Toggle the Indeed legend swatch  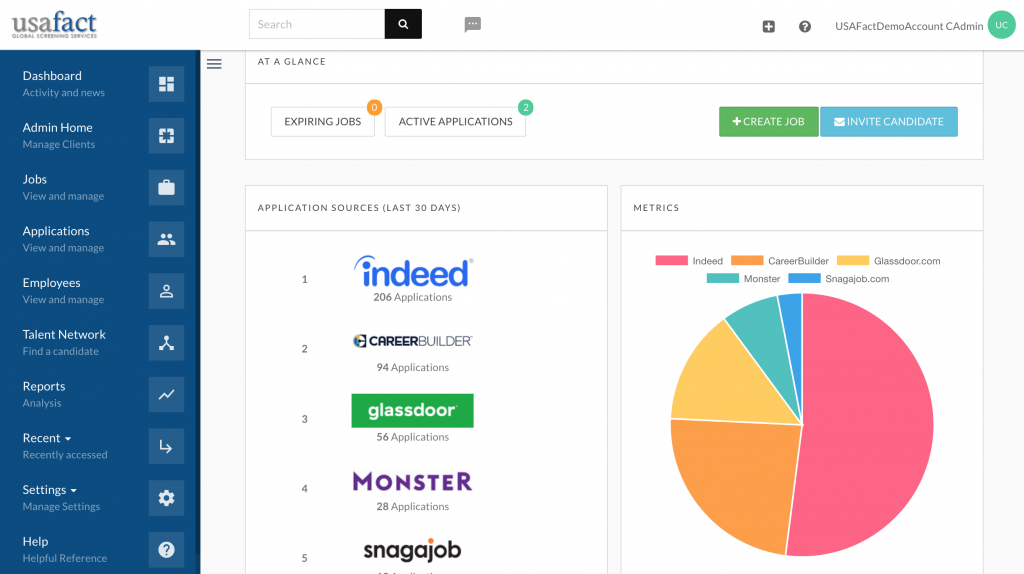[671, 261]
